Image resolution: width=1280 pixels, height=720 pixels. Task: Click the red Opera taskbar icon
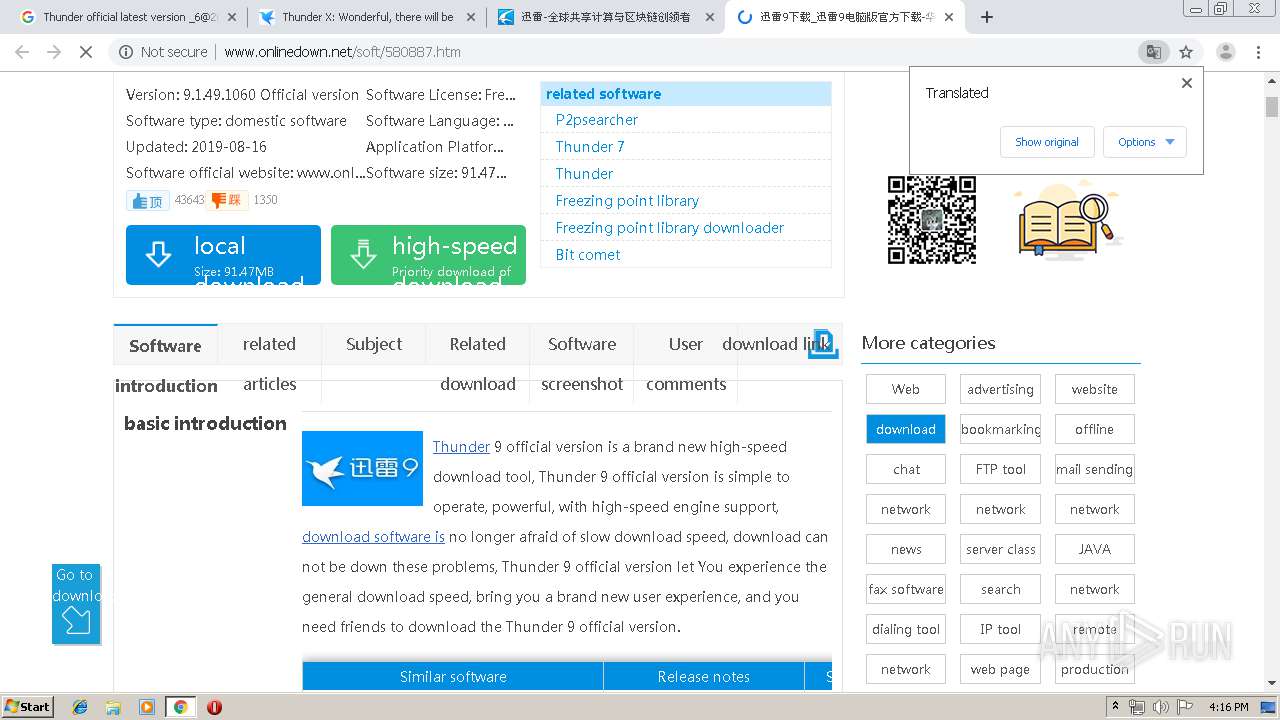(214, 707)
